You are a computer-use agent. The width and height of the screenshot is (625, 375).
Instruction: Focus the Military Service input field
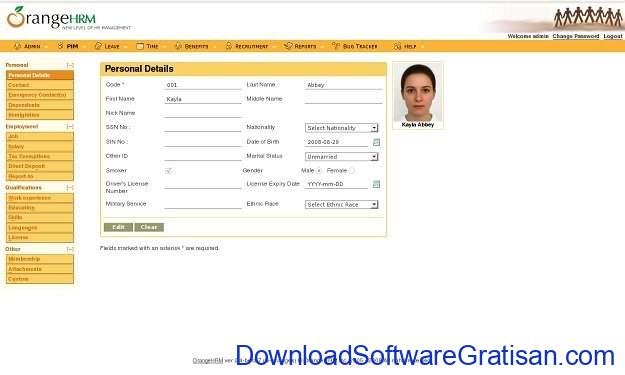203,204
